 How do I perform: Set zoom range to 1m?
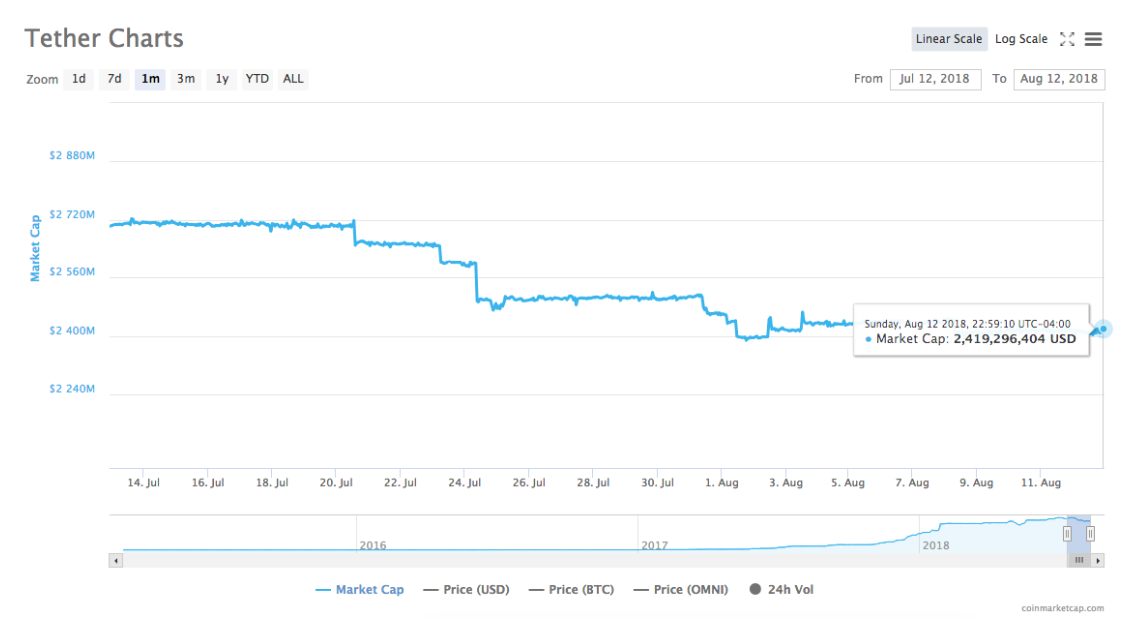pyautogui.click(x=150, y=79)
